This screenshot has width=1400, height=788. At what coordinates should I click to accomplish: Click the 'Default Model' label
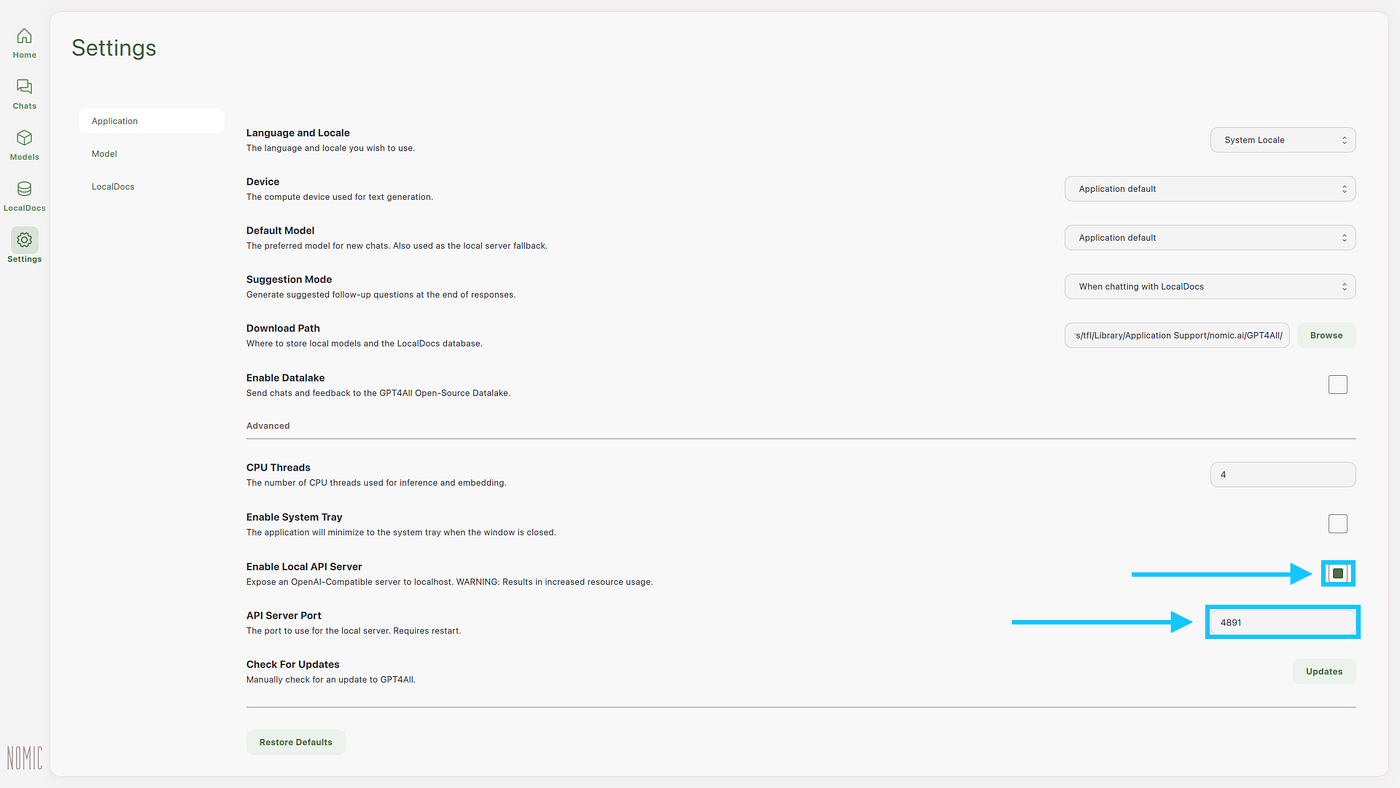click(280, 231)
